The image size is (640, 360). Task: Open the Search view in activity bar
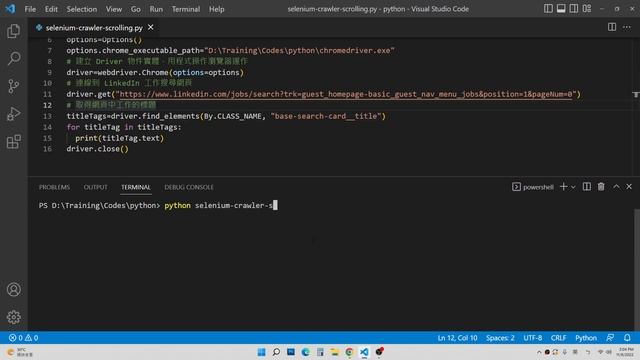13,58
